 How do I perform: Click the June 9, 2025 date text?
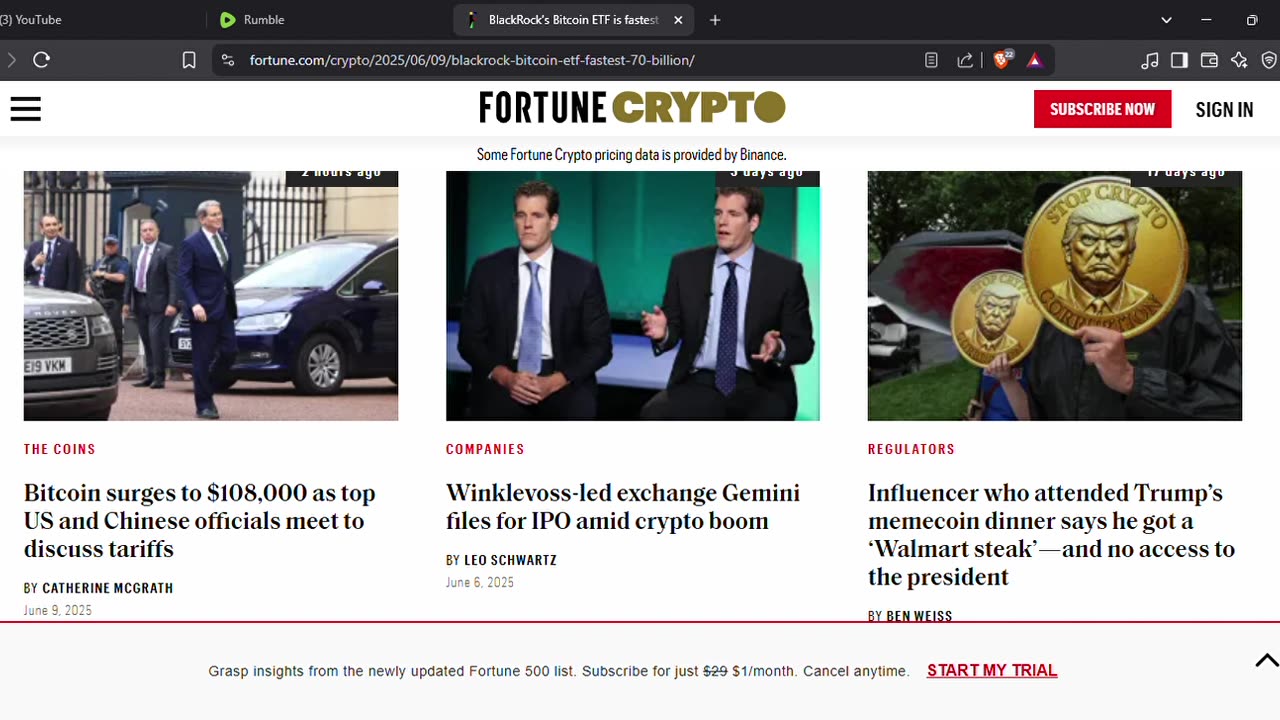[x=58, y=610]
